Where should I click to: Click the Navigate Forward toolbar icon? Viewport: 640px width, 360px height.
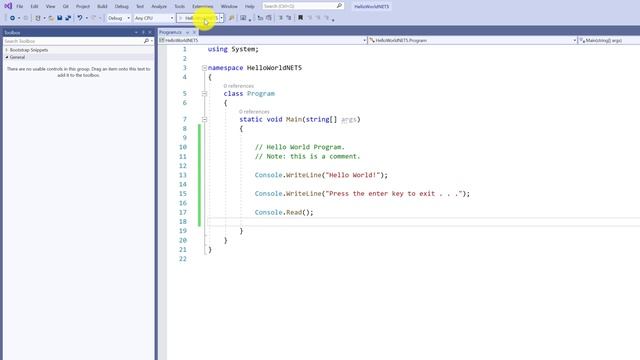pyautogui.click(x=26, y=18)
